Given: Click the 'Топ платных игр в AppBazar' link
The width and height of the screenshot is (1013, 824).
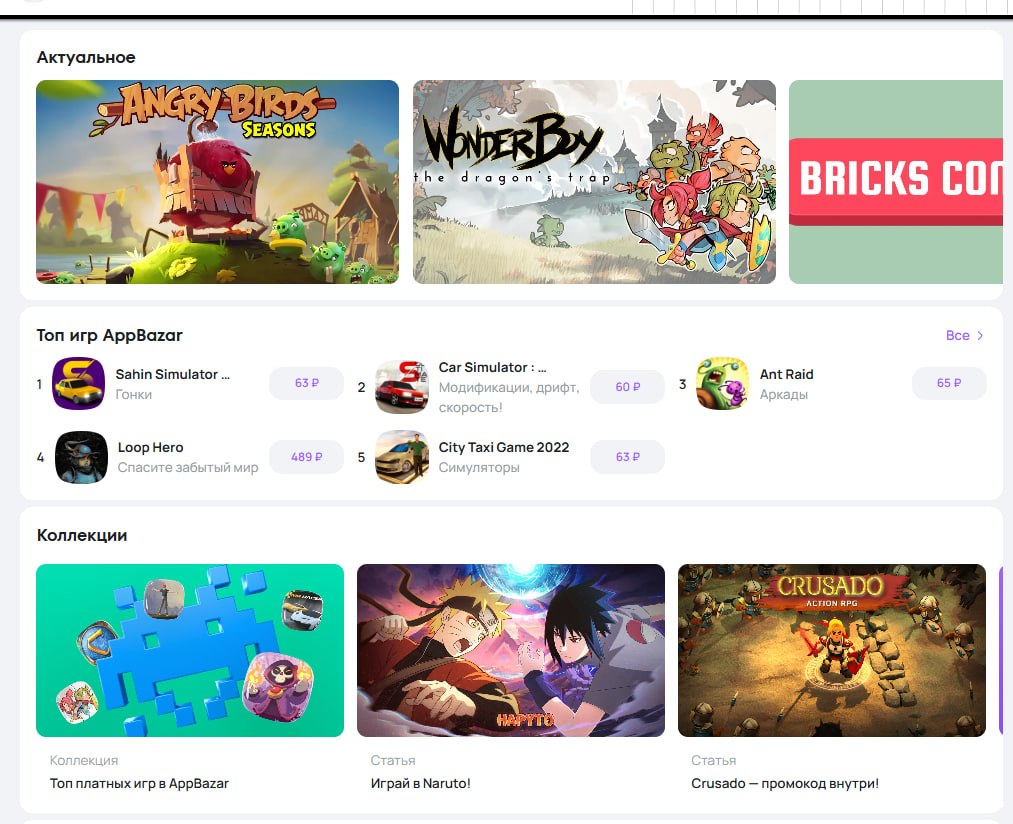Looking at the screenshot, I should pos(140,783).
